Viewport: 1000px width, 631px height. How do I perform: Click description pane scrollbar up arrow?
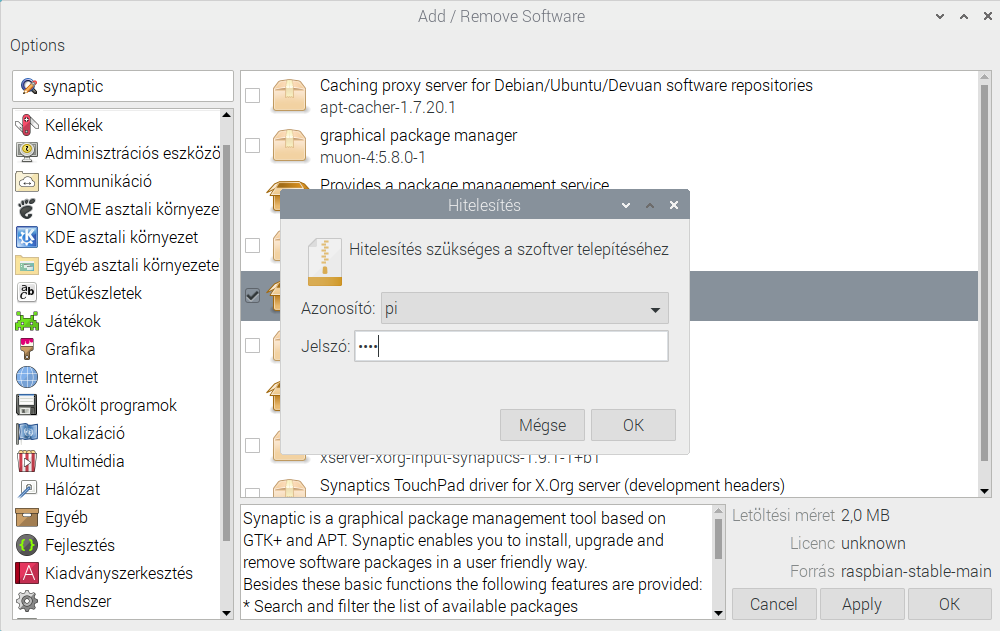coord(718,511)
